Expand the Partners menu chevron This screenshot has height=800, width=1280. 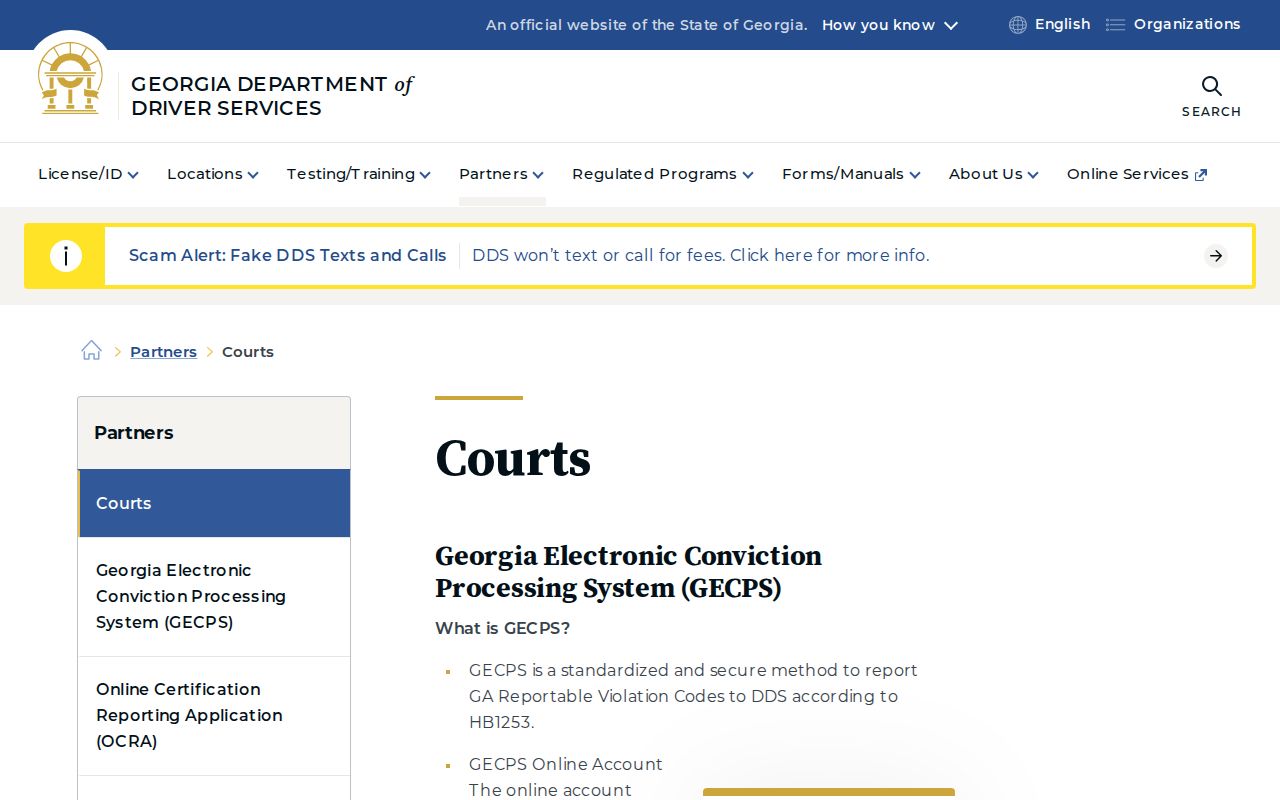[538, 175]
